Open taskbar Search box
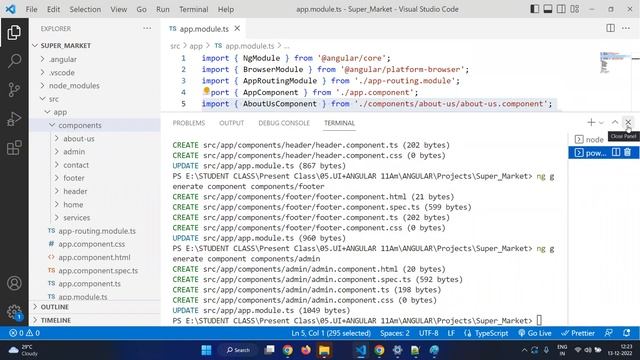The width and height of the screenshot is (640, 360). (x=238, y=350)
